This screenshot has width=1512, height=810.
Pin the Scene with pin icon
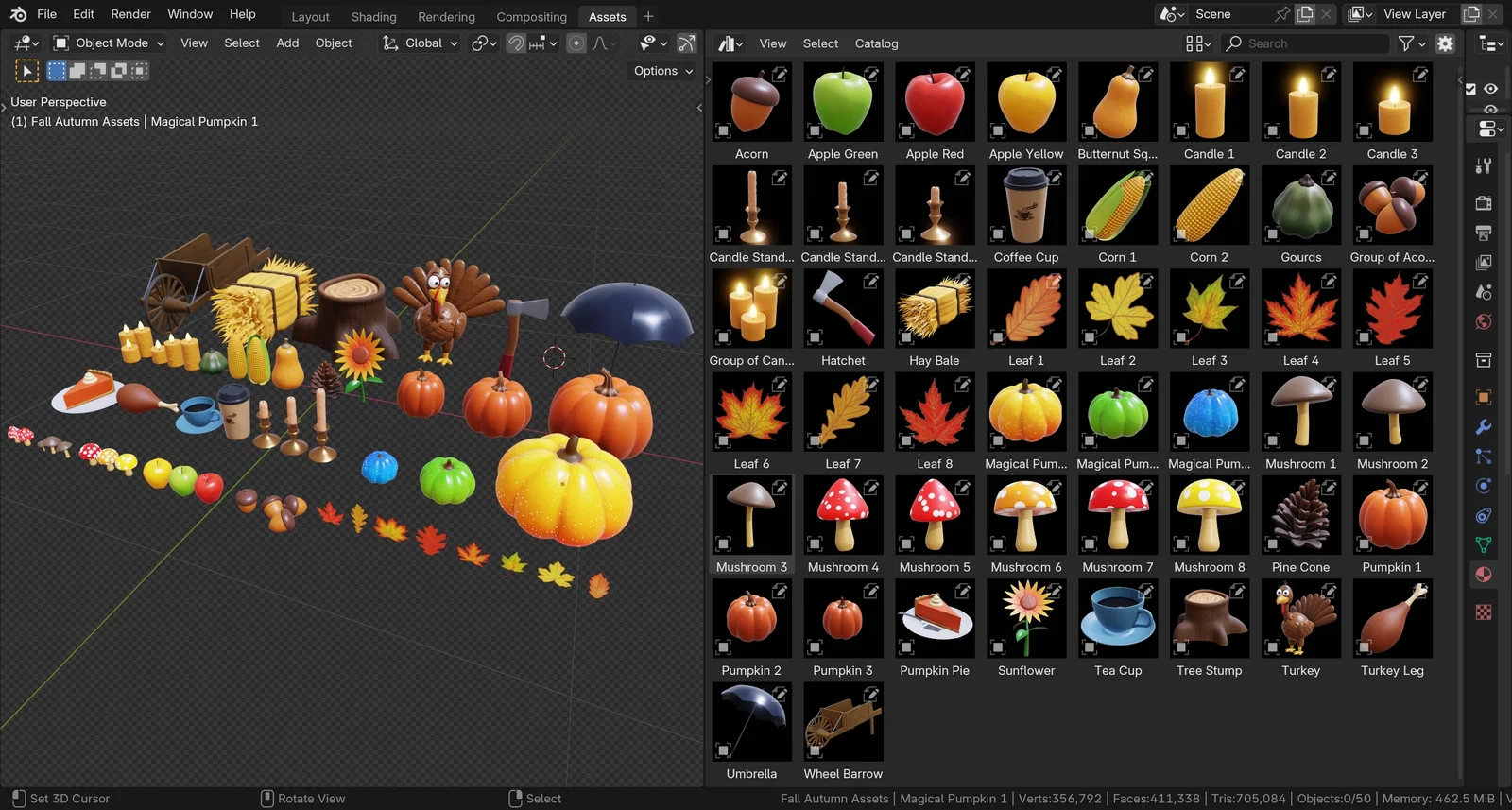tap(1281, 14)
